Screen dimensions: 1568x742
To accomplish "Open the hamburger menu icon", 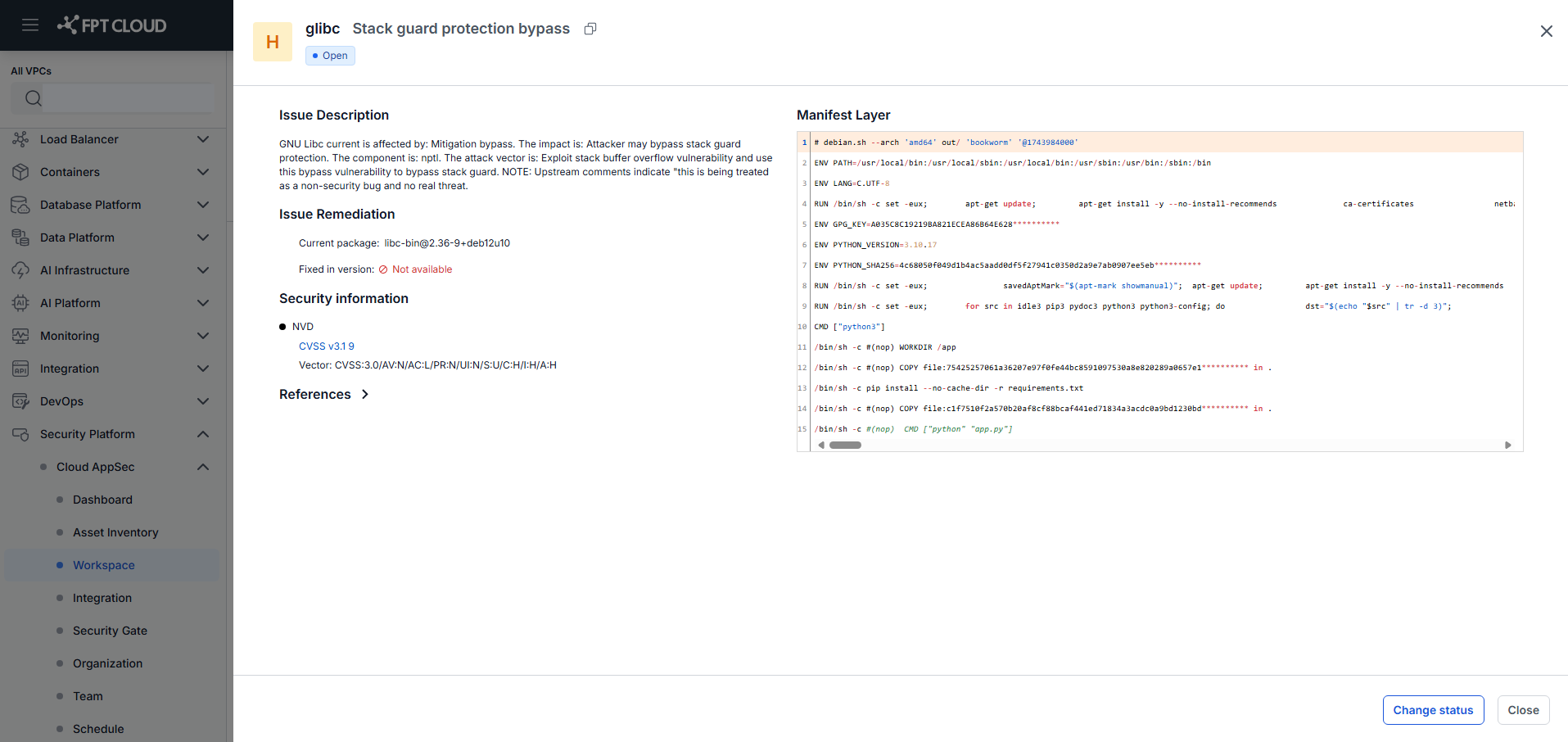I will tap(30, 25).
